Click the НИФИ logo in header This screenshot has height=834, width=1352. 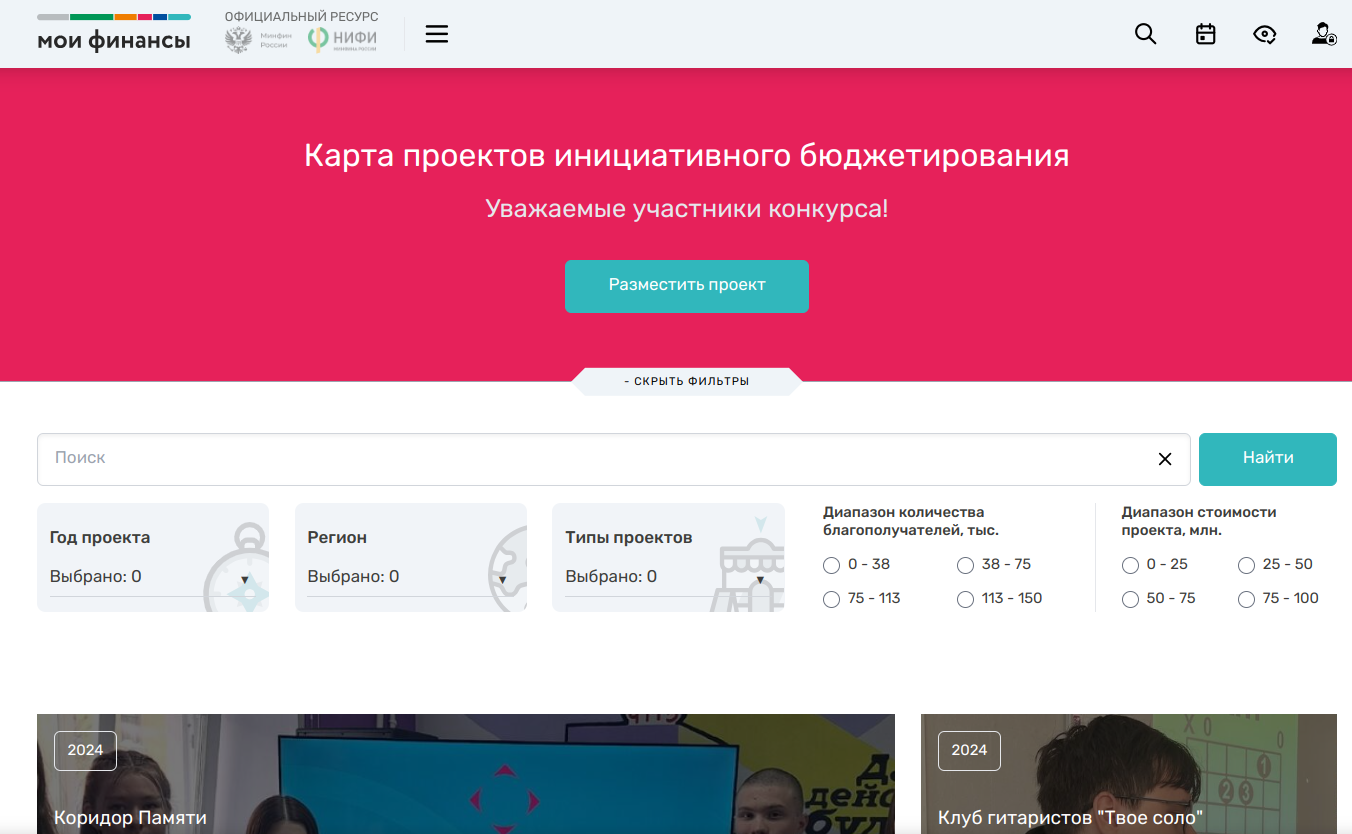click(343, 40)
